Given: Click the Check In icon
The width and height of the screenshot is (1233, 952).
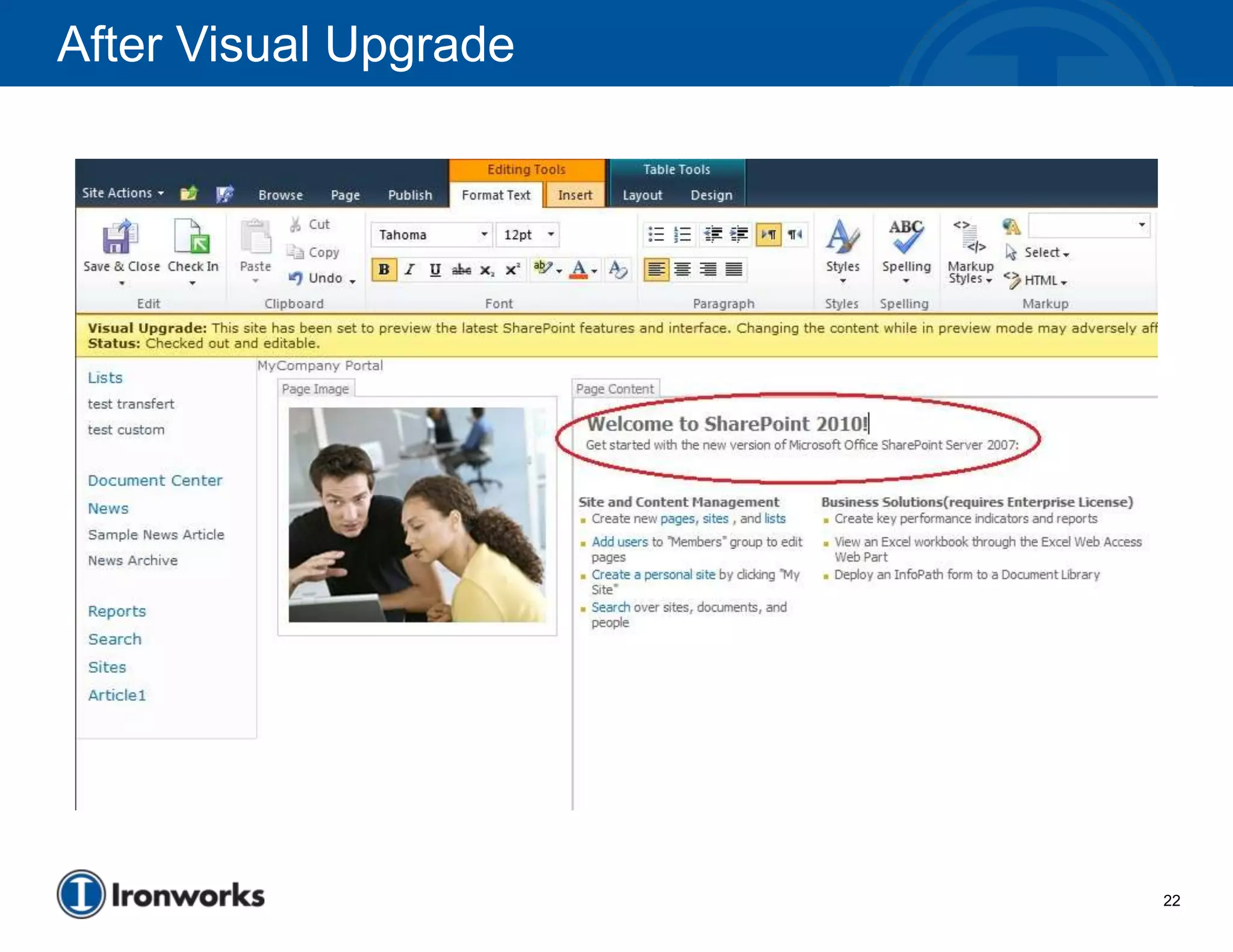Looking at the screenshot, I should click(192, 237).
